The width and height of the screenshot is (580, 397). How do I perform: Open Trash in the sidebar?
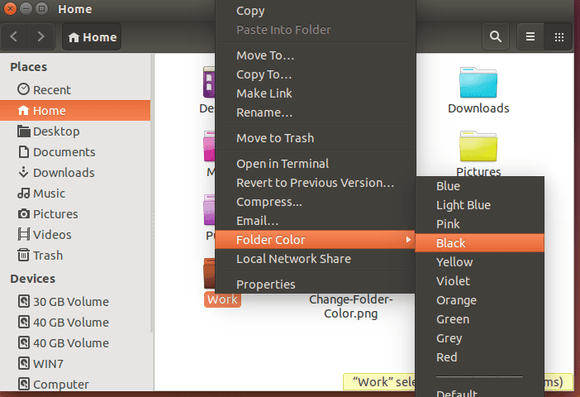(x=75, y=255)
